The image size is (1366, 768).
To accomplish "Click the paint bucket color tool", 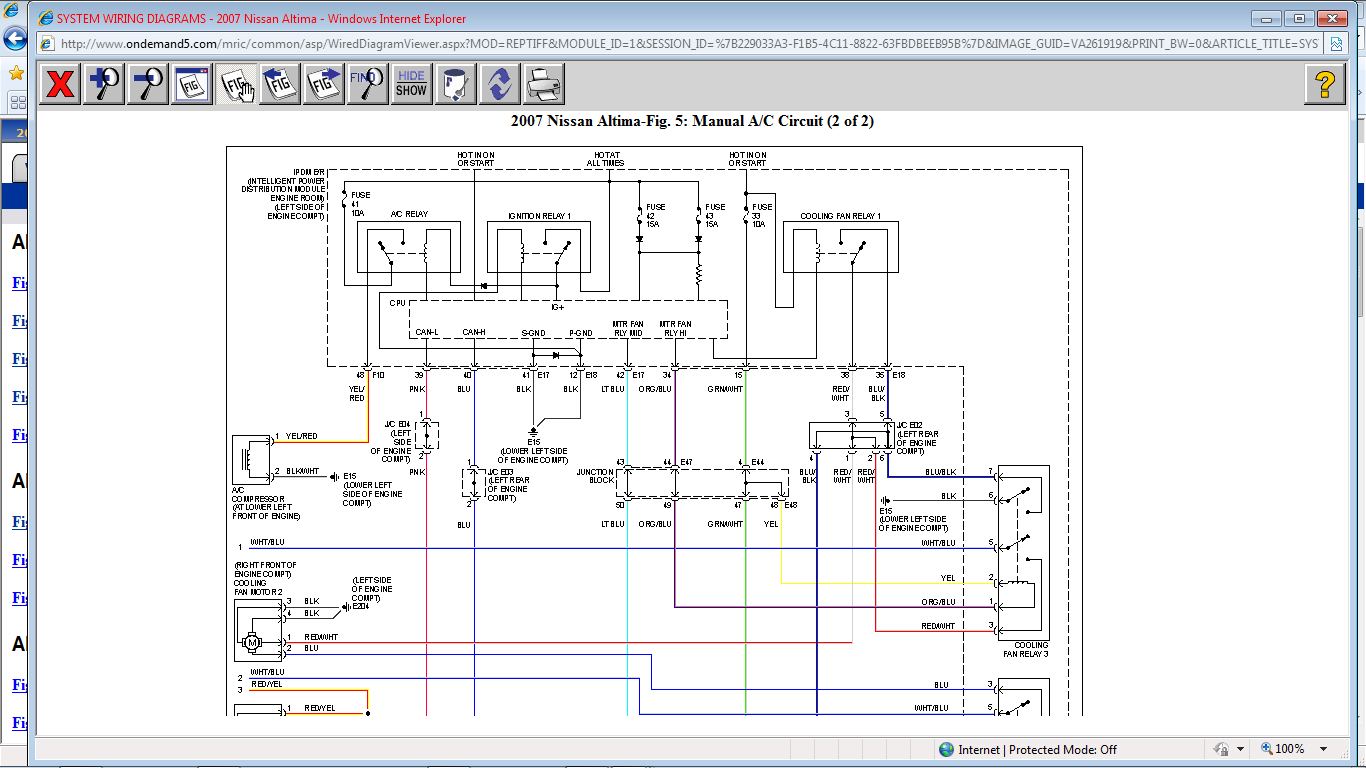I will [x=455, y=84].
